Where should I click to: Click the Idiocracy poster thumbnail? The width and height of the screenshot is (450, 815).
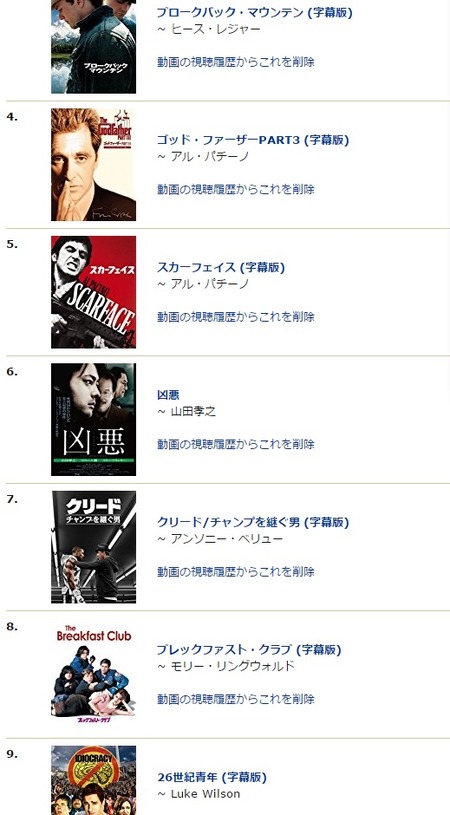click(x=94, y=780)
